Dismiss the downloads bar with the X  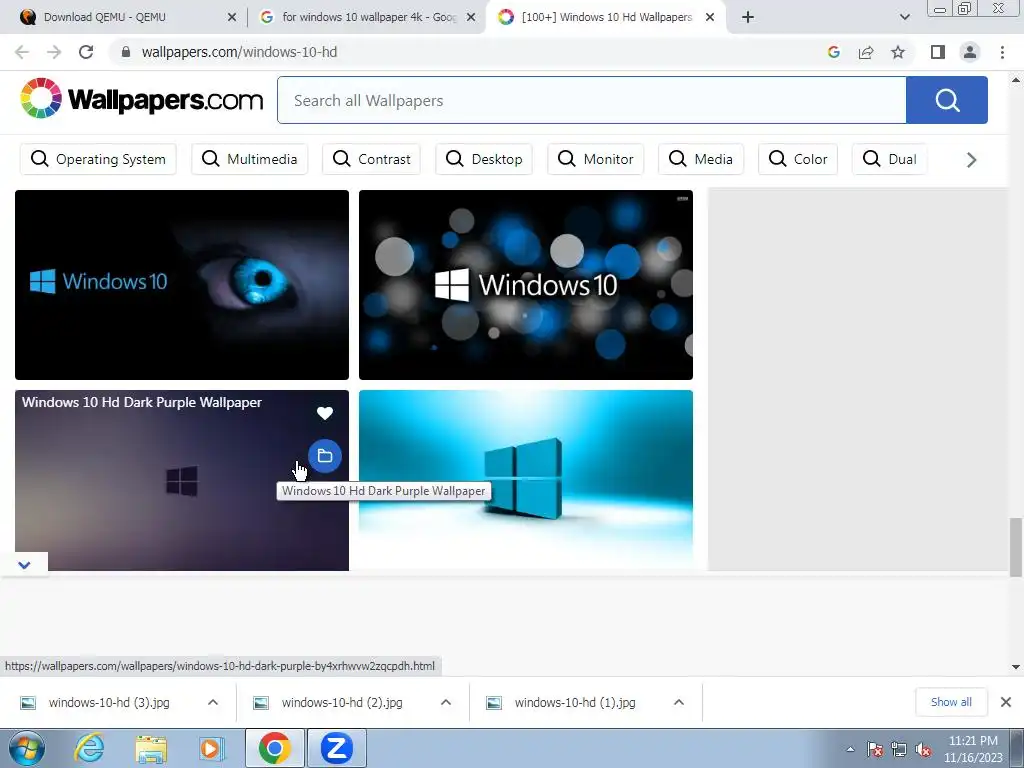click(x=1006, y=702)
